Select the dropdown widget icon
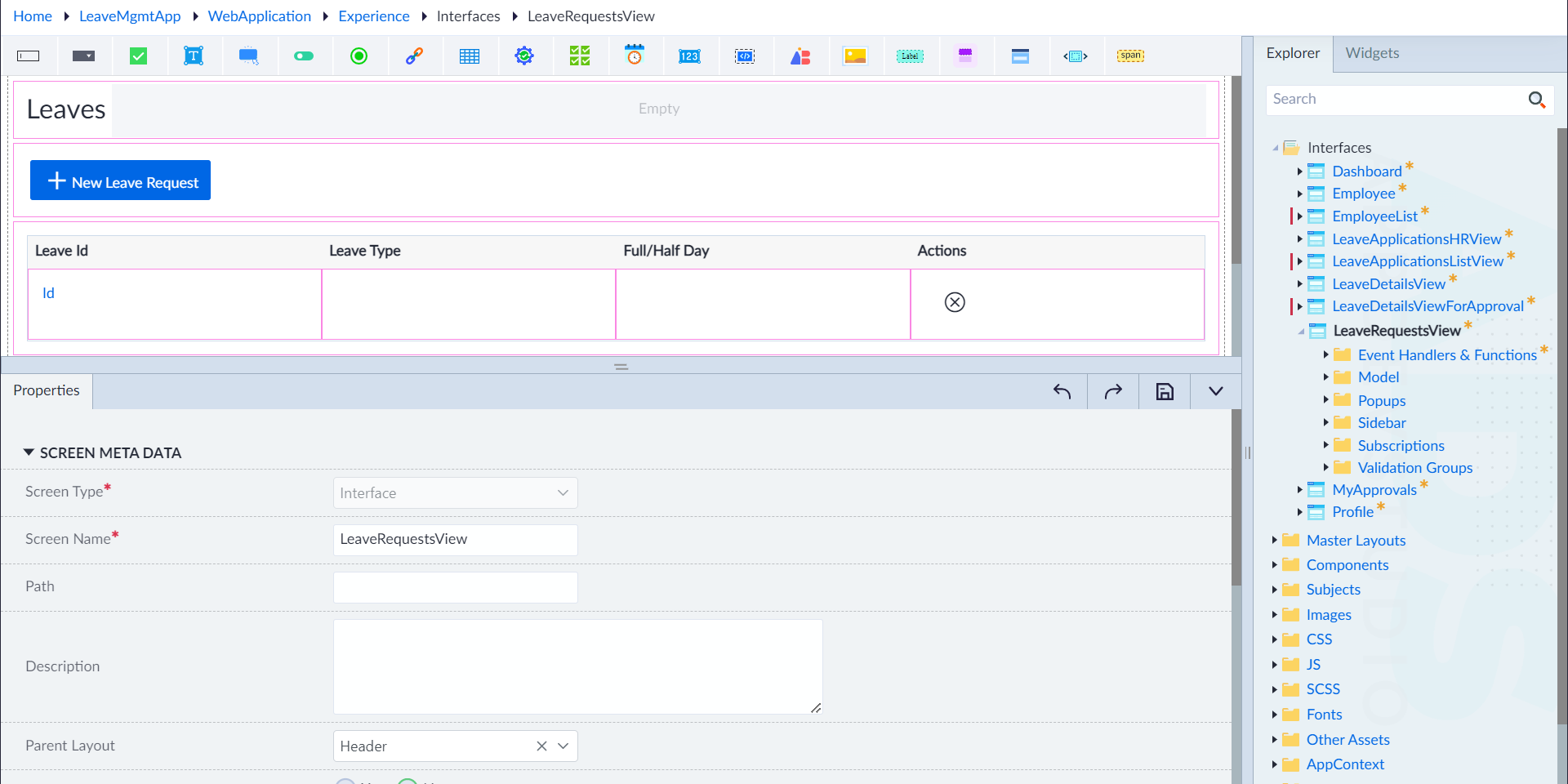 click(83, 56)
